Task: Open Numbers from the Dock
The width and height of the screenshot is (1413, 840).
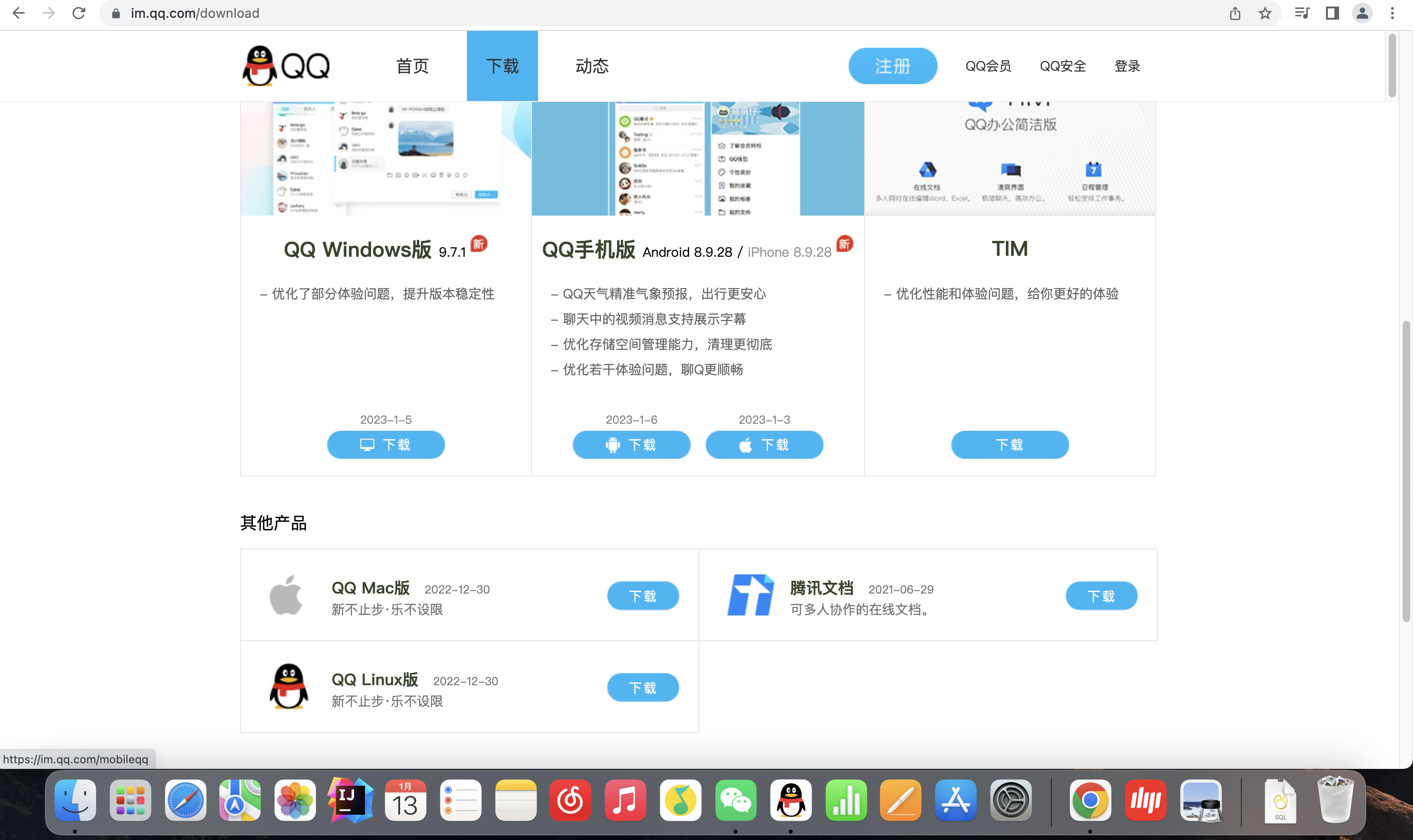Action: tap(846, 800)
